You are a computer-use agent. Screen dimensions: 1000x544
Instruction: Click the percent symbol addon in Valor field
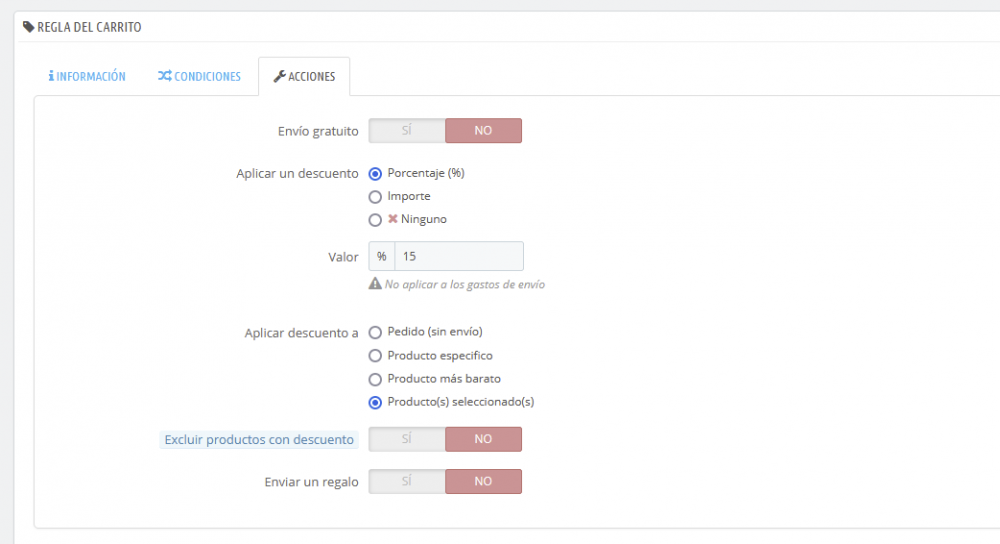[382, 257]
